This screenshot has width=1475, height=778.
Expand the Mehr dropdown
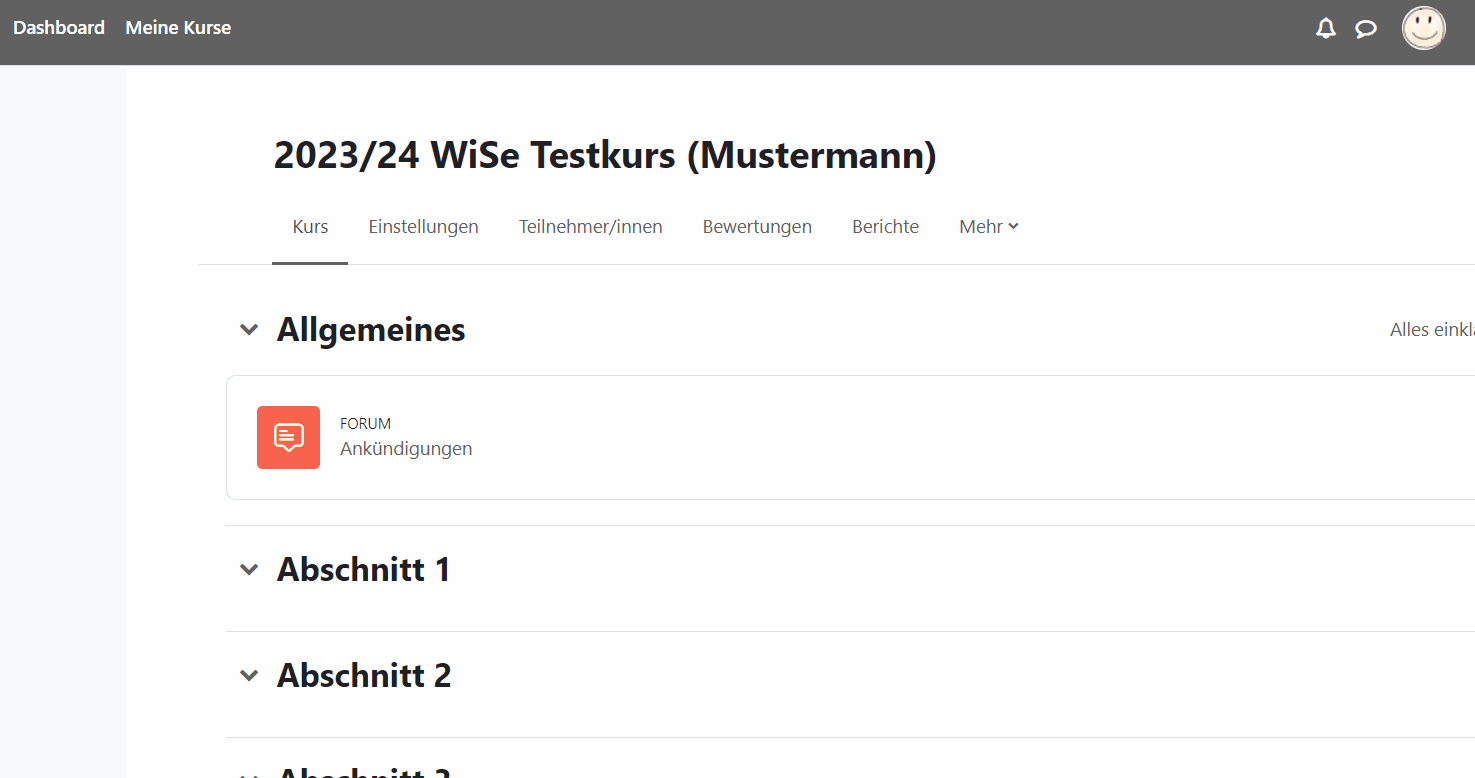[x=988, y=226]
